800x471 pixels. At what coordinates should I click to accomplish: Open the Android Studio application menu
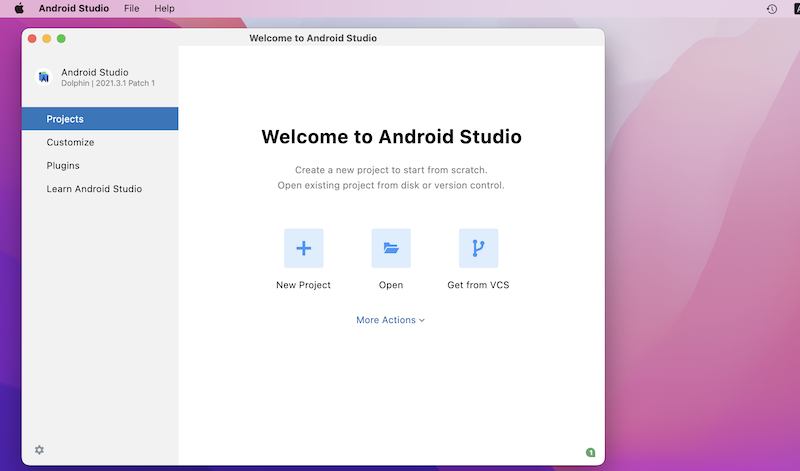click(x=73, y=8)
